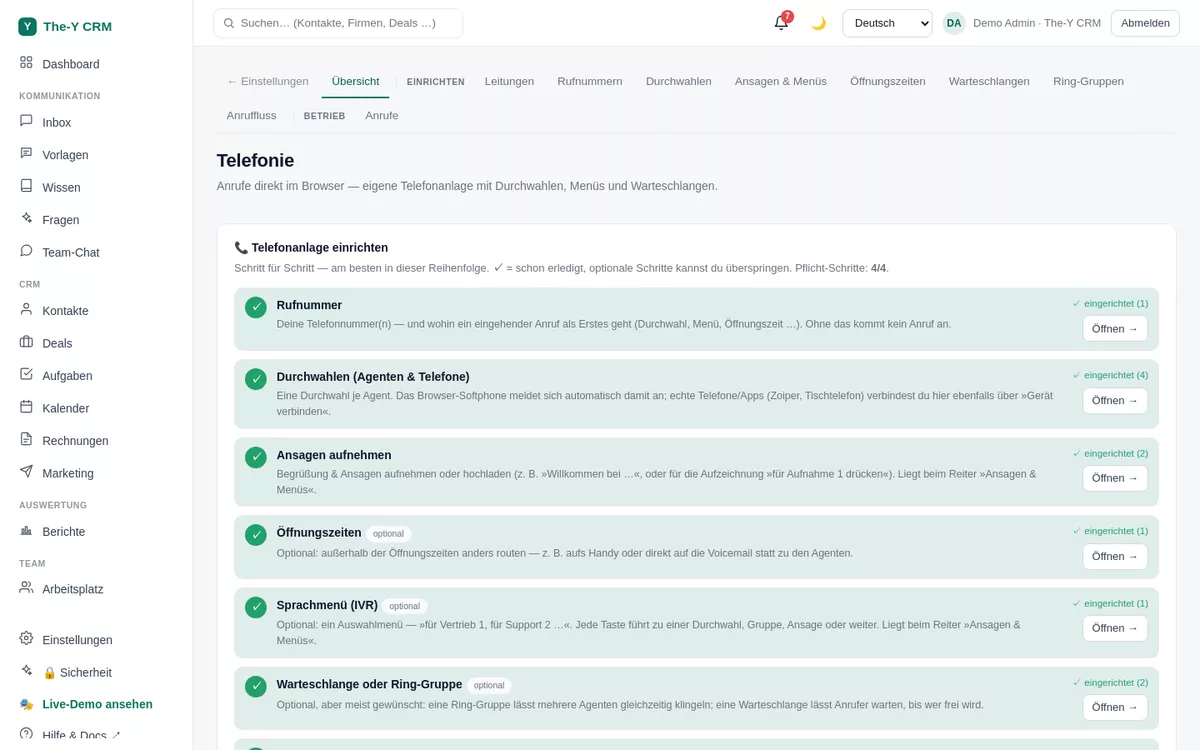Click green checkmark beside Rufnummer

(x=256, y=308)
